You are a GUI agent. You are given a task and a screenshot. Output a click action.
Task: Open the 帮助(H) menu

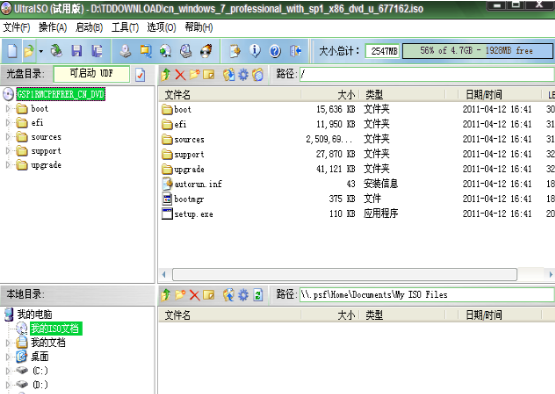(199, 27)
